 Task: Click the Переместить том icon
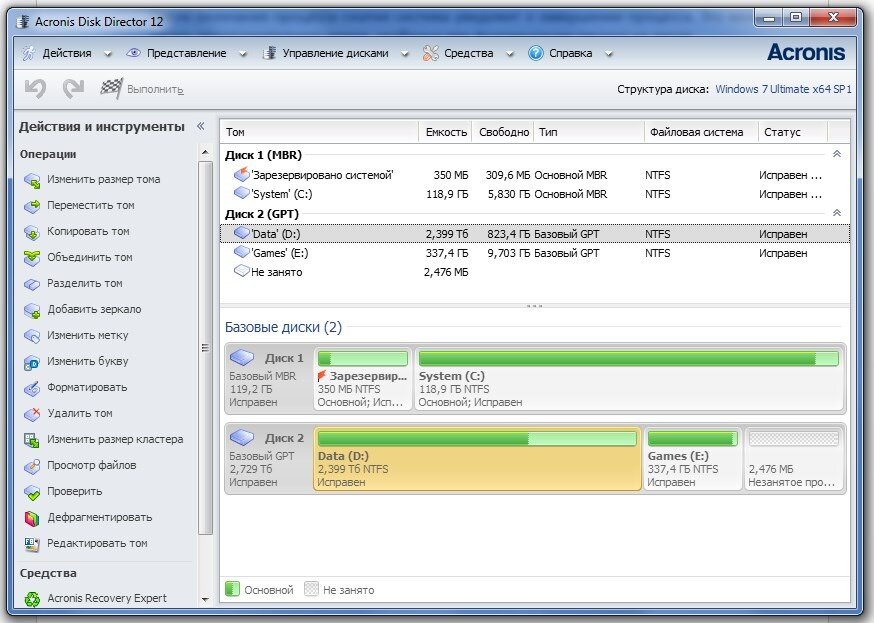pos(32,206)
